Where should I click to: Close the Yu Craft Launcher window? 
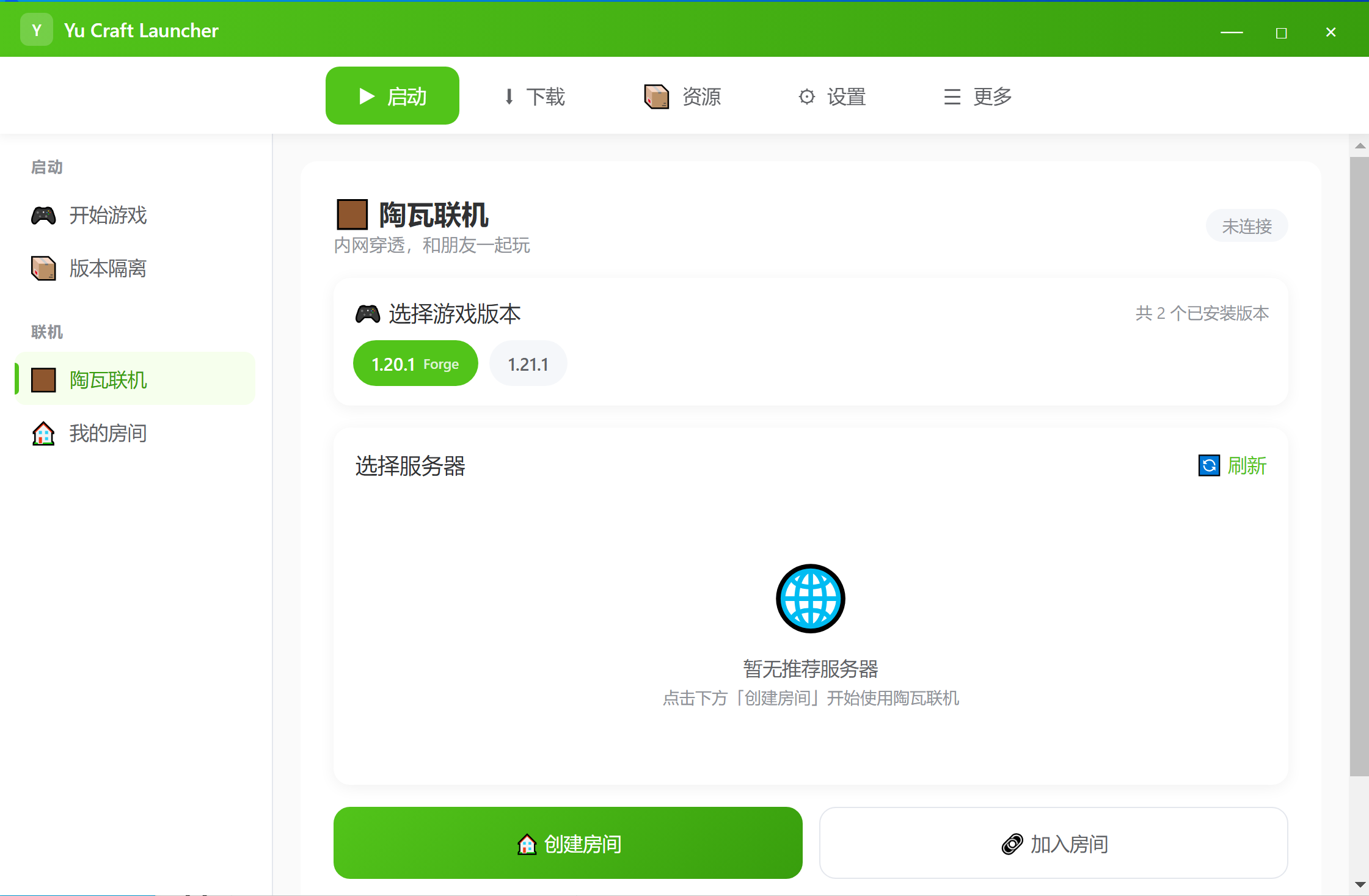[1331, 32]
